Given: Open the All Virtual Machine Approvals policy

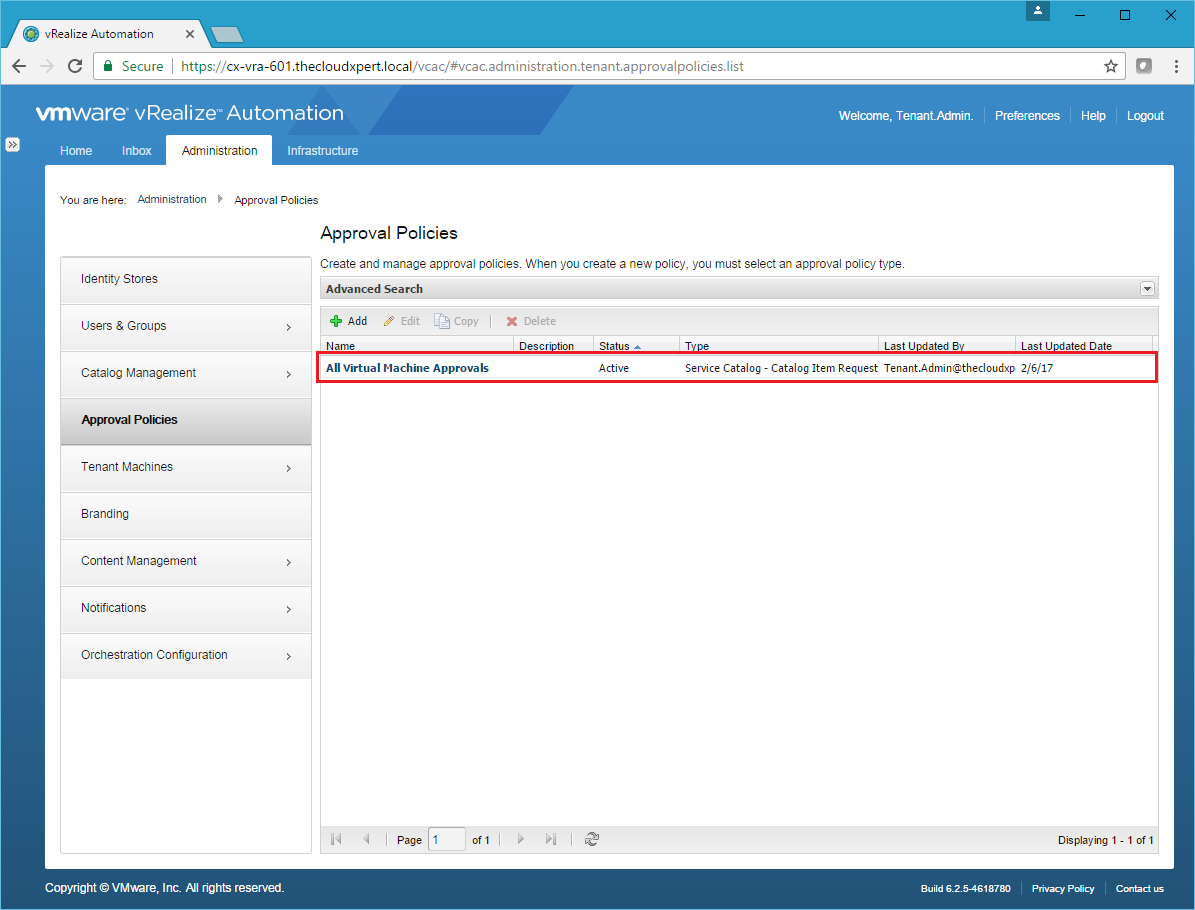Looking at the screenshot, I should (407, 368).
